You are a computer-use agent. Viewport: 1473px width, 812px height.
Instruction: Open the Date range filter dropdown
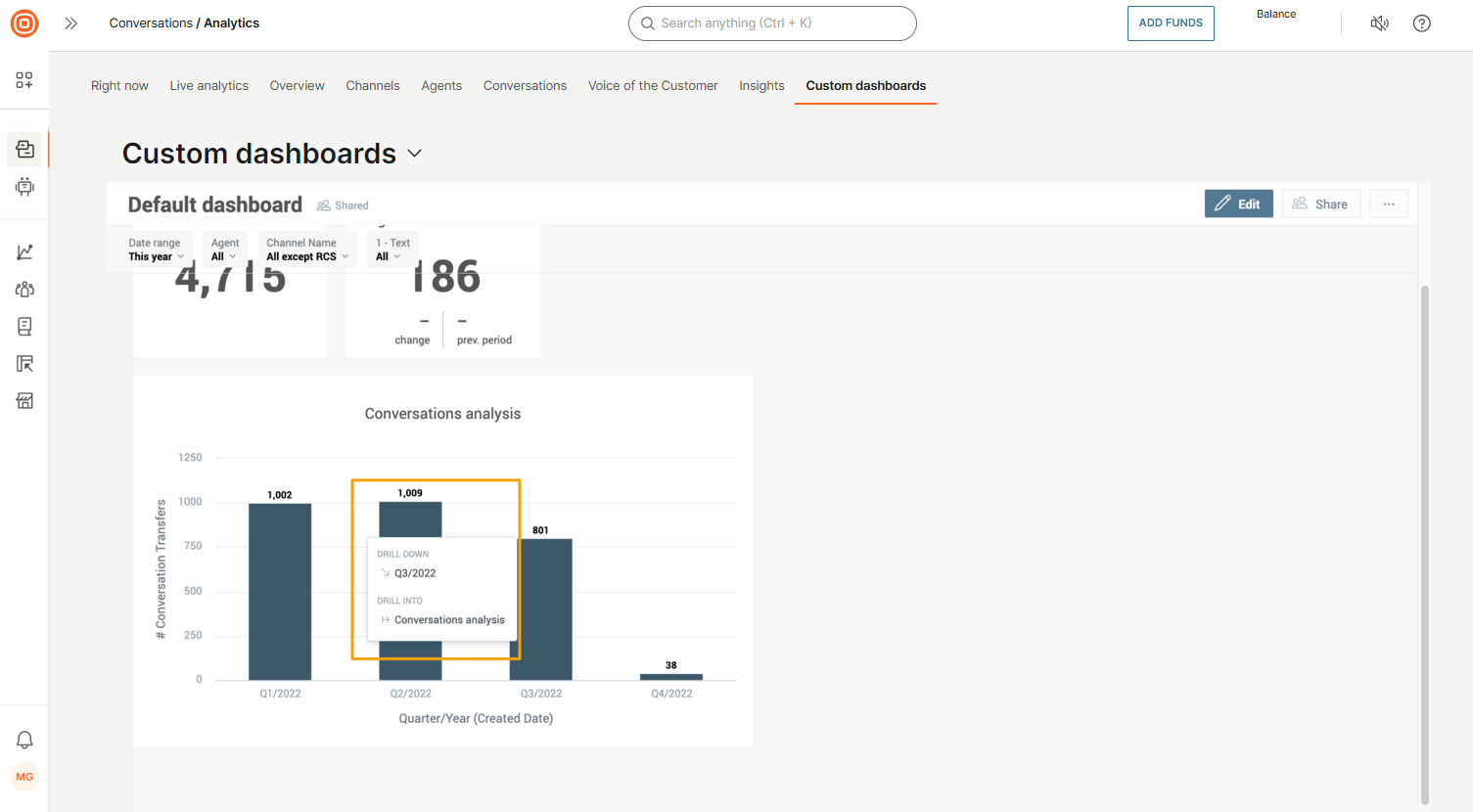click(155, 249)
